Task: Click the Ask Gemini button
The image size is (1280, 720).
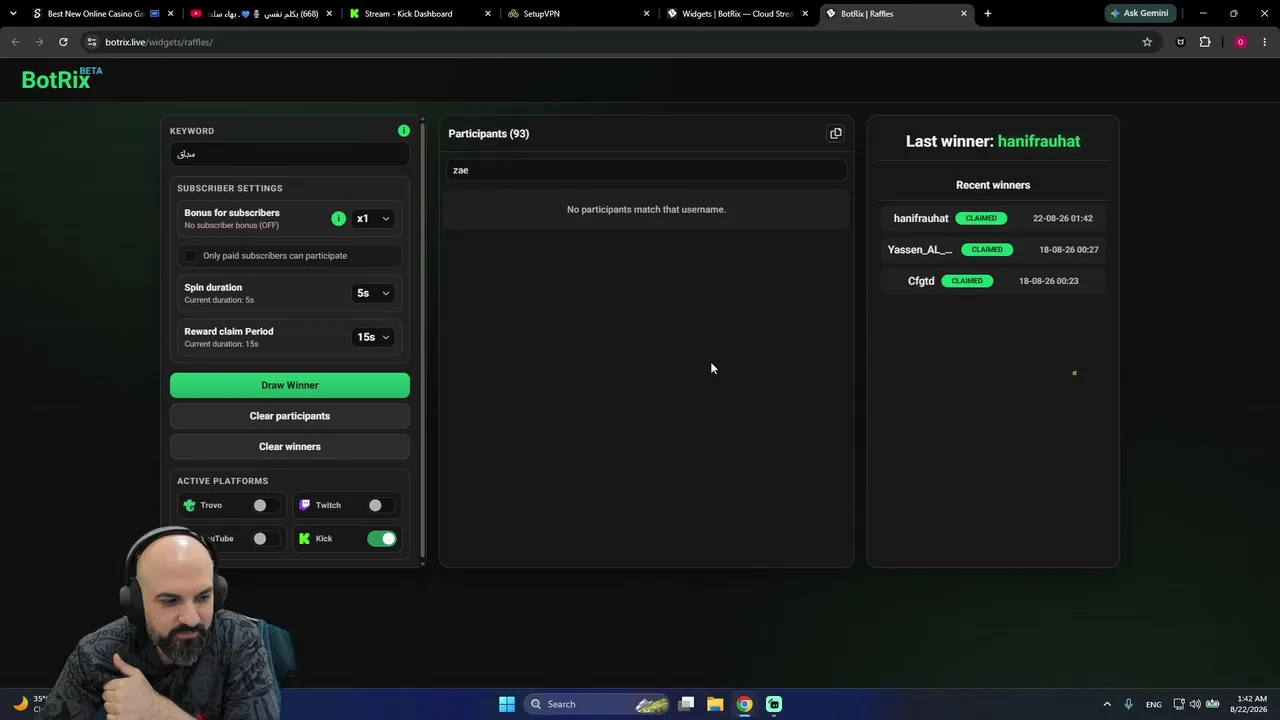Action: [x=1139, y=14]
